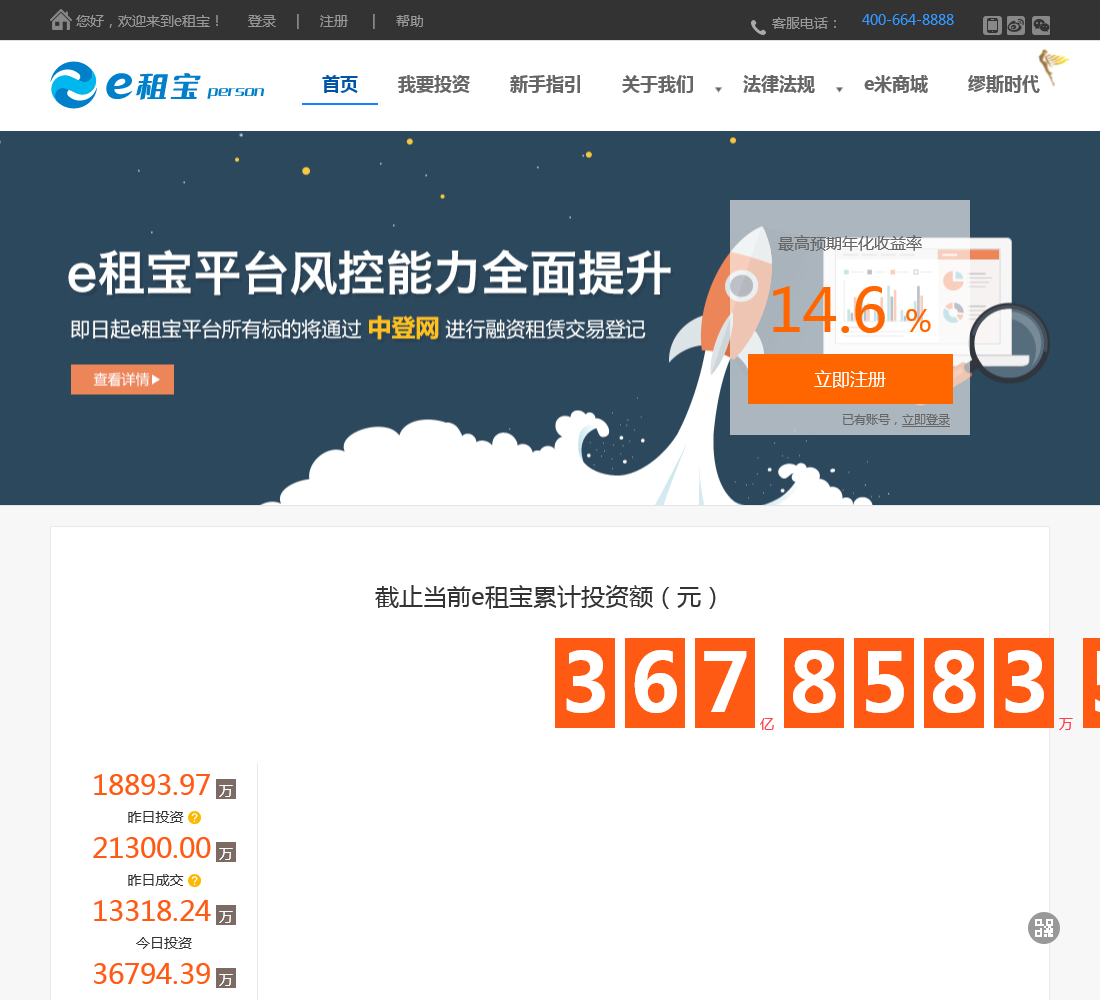The width and height of the screenshot is (1100, 1000).
Task: Click the welcome text 您好，欢迎来到e租宝
Action: pos(148,21)
